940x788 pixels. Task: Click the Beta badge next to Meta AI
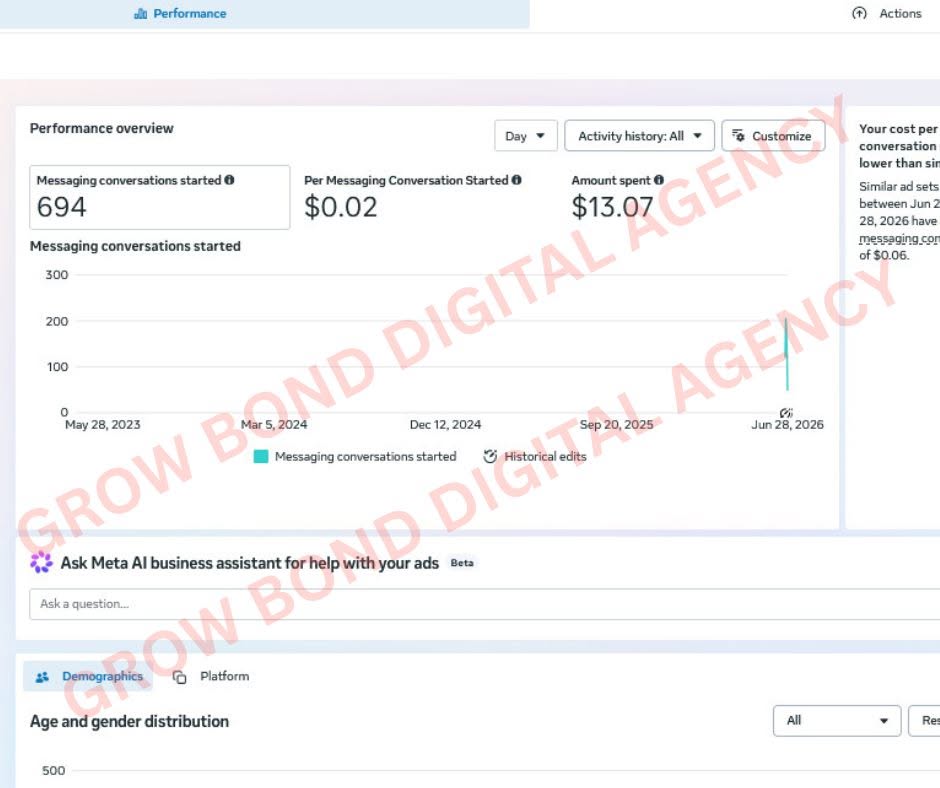(462, 563)
